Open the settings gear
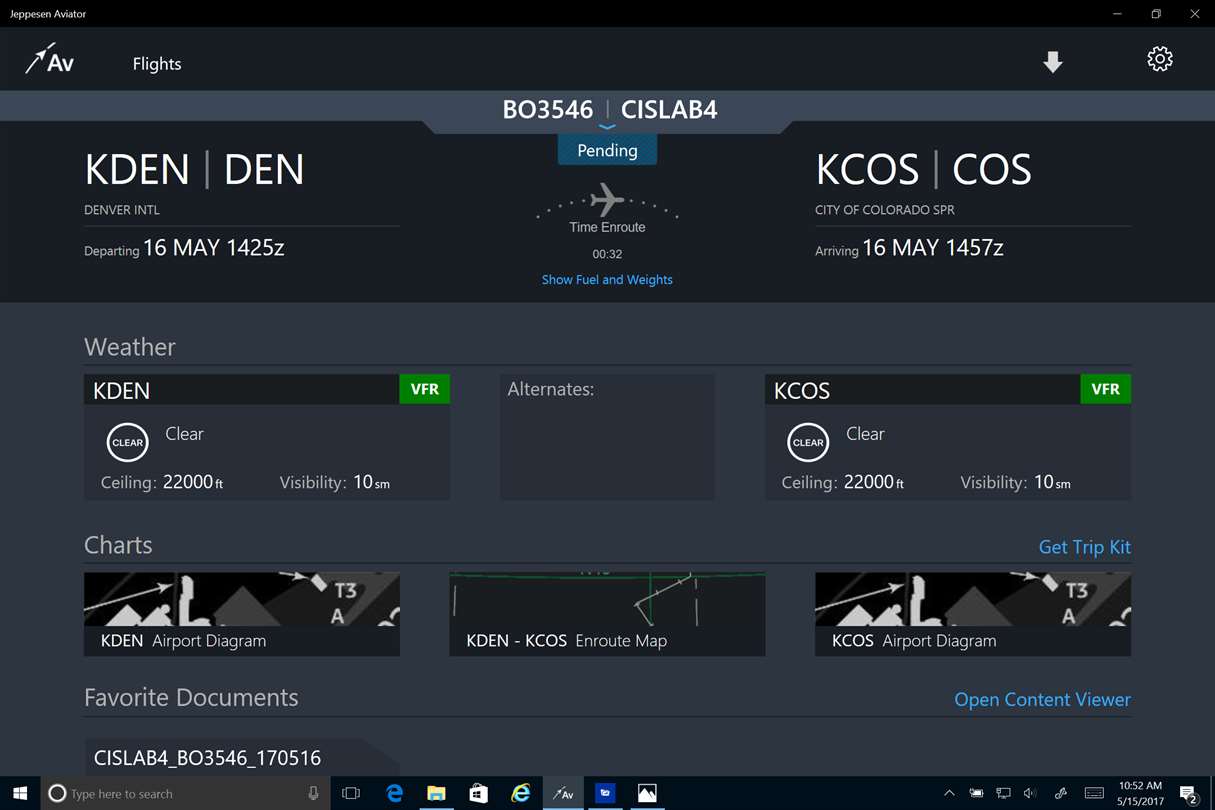1215x810 pixels. 1160,59
